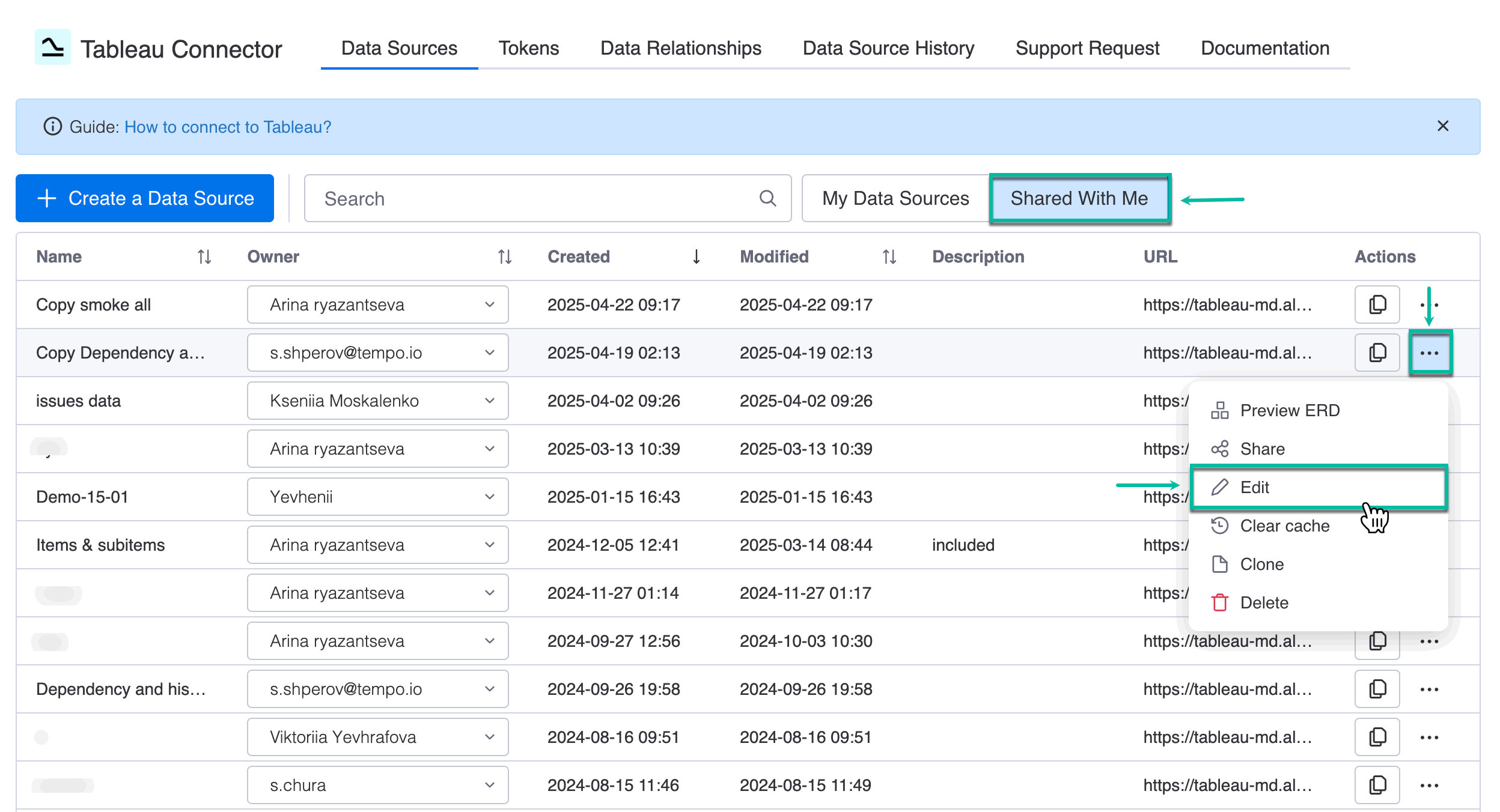Click the info icon in the guide banner
1500x812 pixels.
coord(52,127)
